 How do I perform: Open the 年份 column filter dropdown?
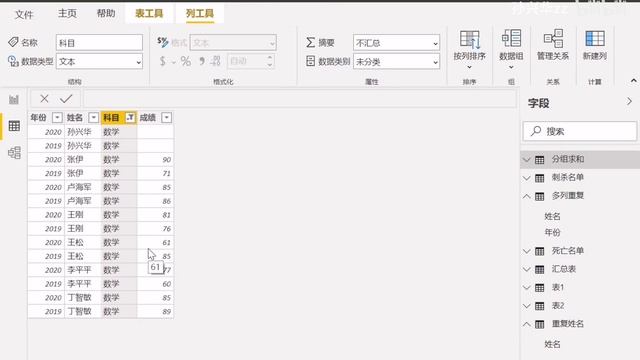(57, 118)
